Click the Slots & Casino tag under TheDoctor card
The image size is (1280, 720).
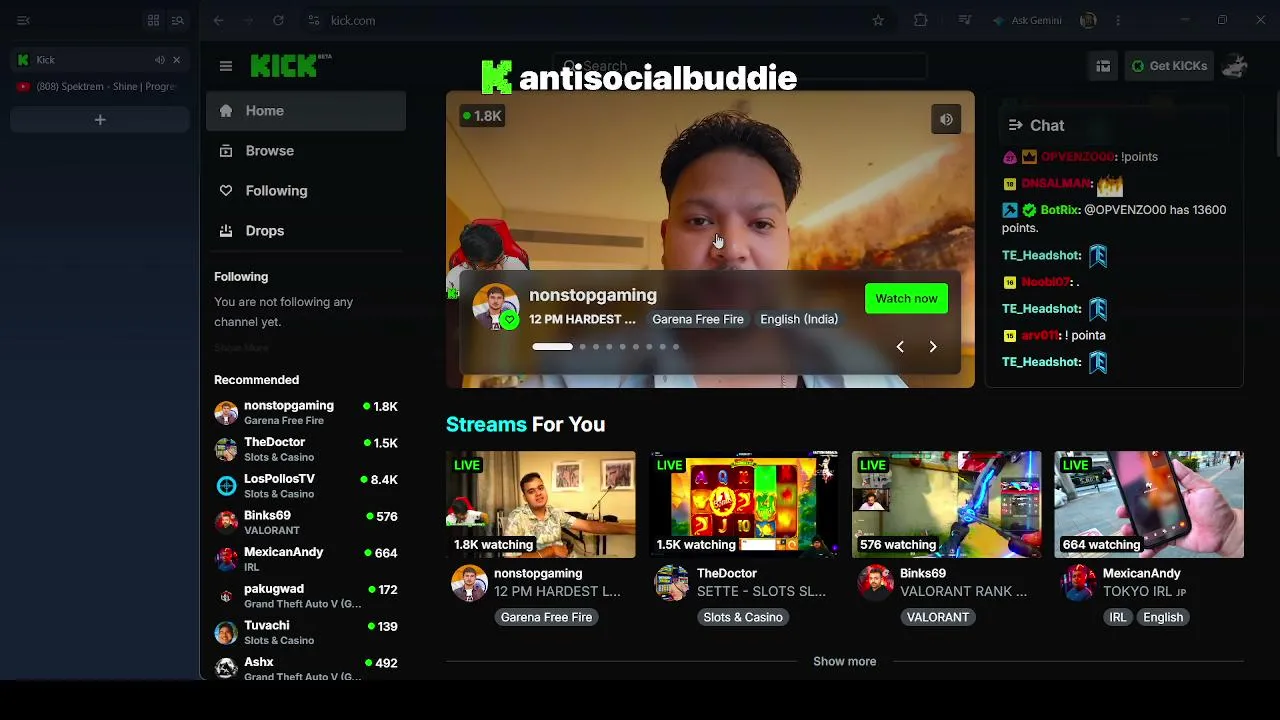coord(743,617)
